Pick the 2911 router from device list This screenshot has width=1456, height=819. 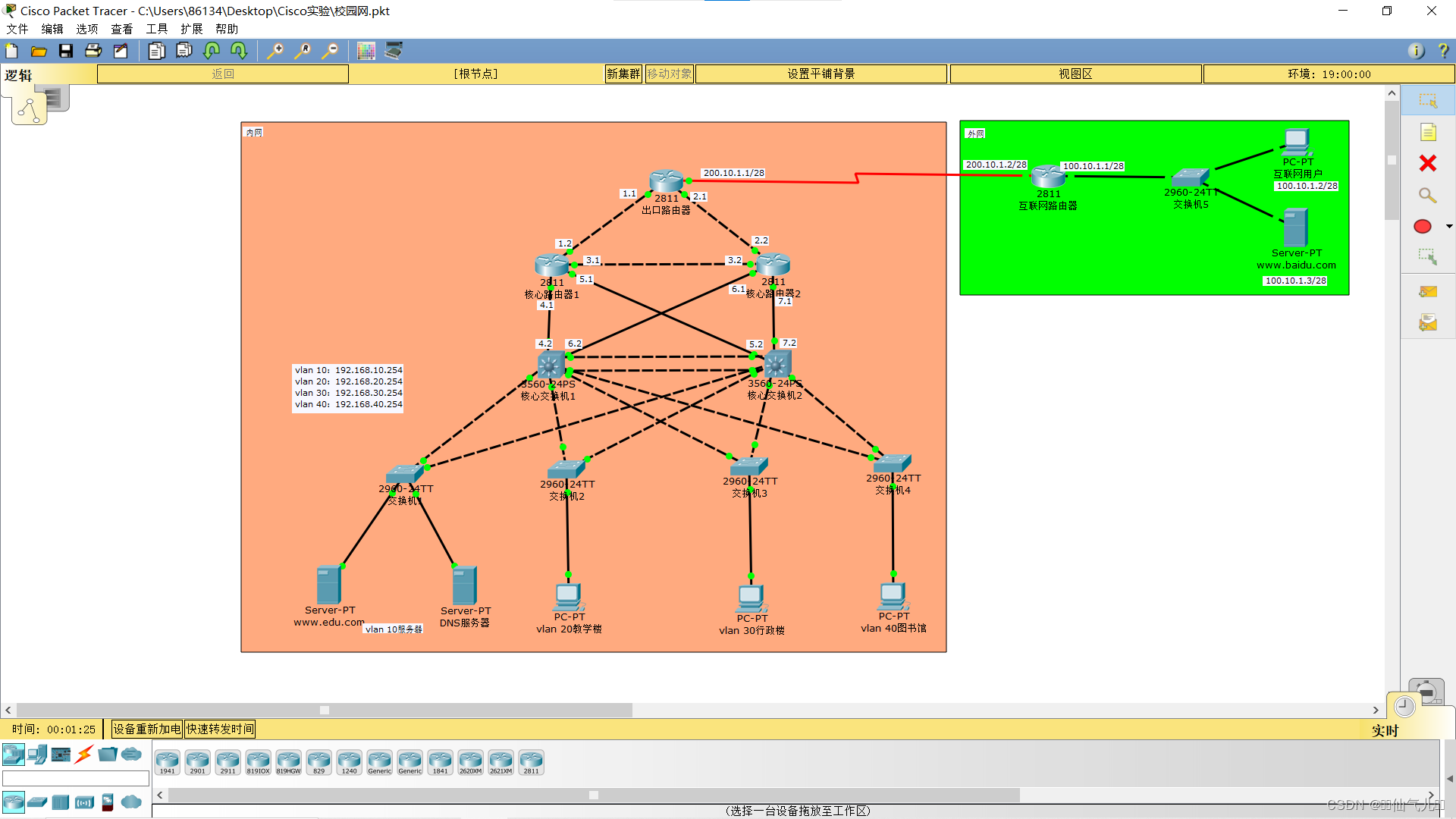(x=227, y=761)
